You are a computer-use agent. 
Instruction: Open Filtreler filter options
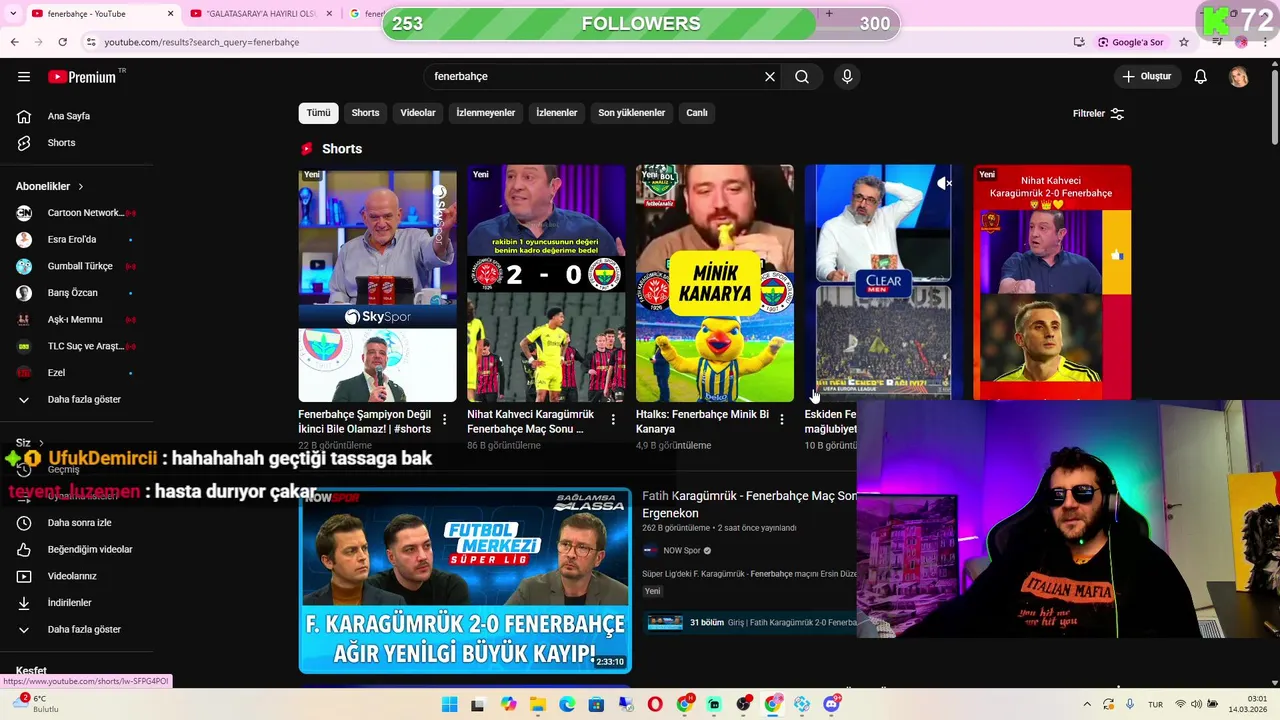pyautogui.click(x=1099, y=114)
